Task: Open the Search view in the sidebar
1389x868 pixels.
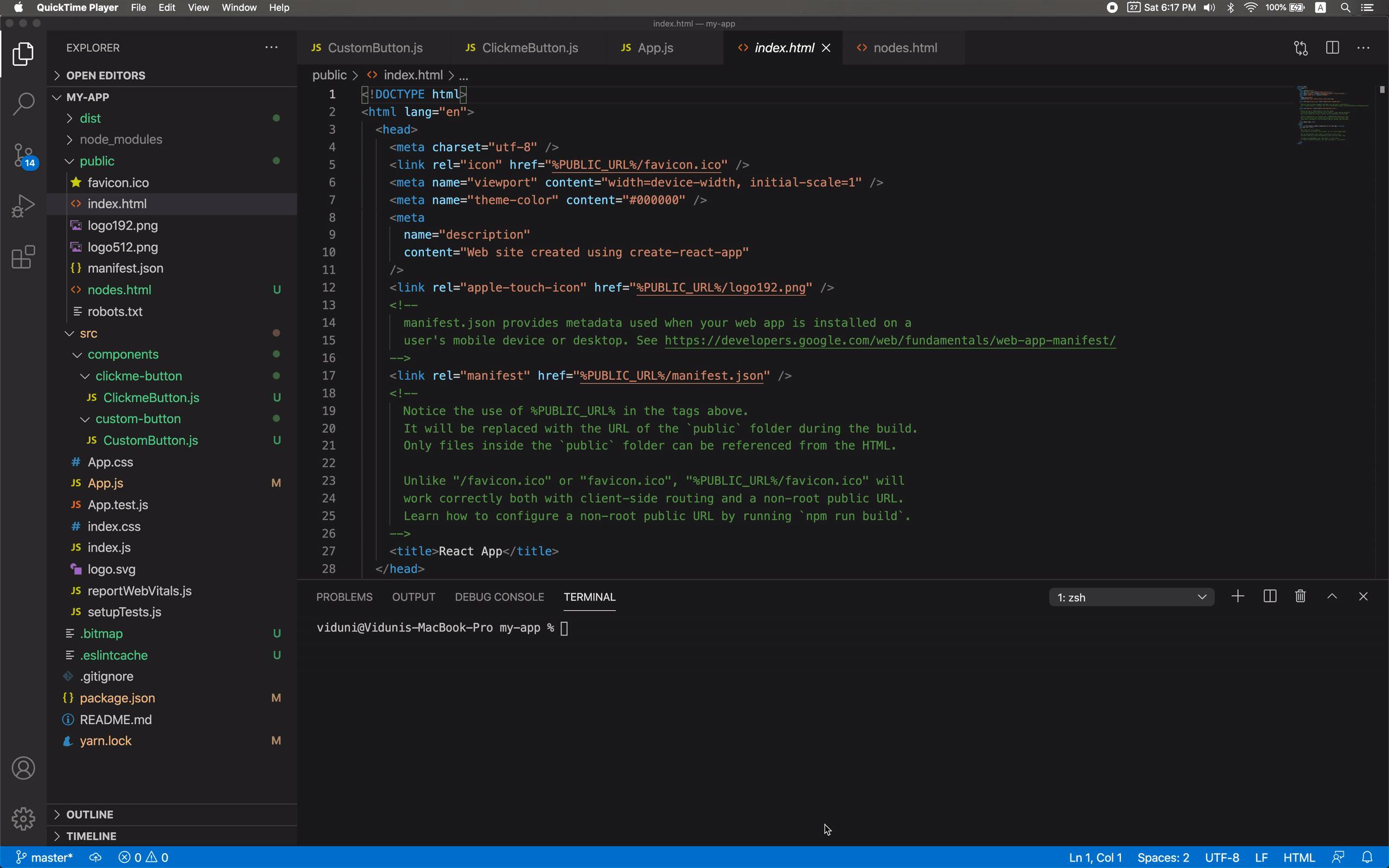Action: click(23, 103)
